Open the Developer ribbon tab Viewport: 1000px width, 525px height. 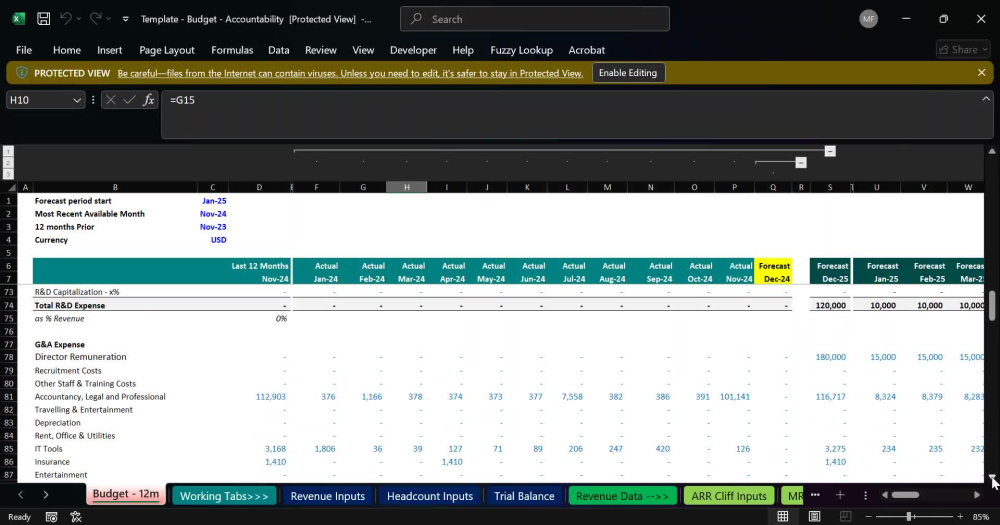click(413, 50)
